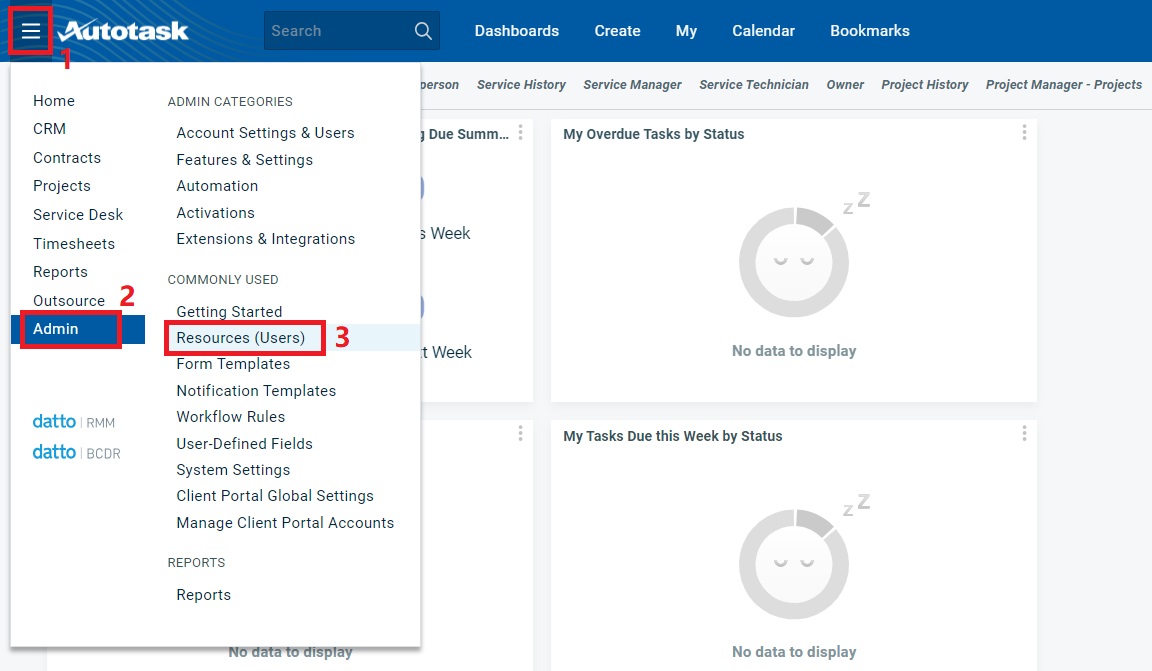Click the Autotask logo
Viewport: 1152px width, 671px height.
(123, 31)
